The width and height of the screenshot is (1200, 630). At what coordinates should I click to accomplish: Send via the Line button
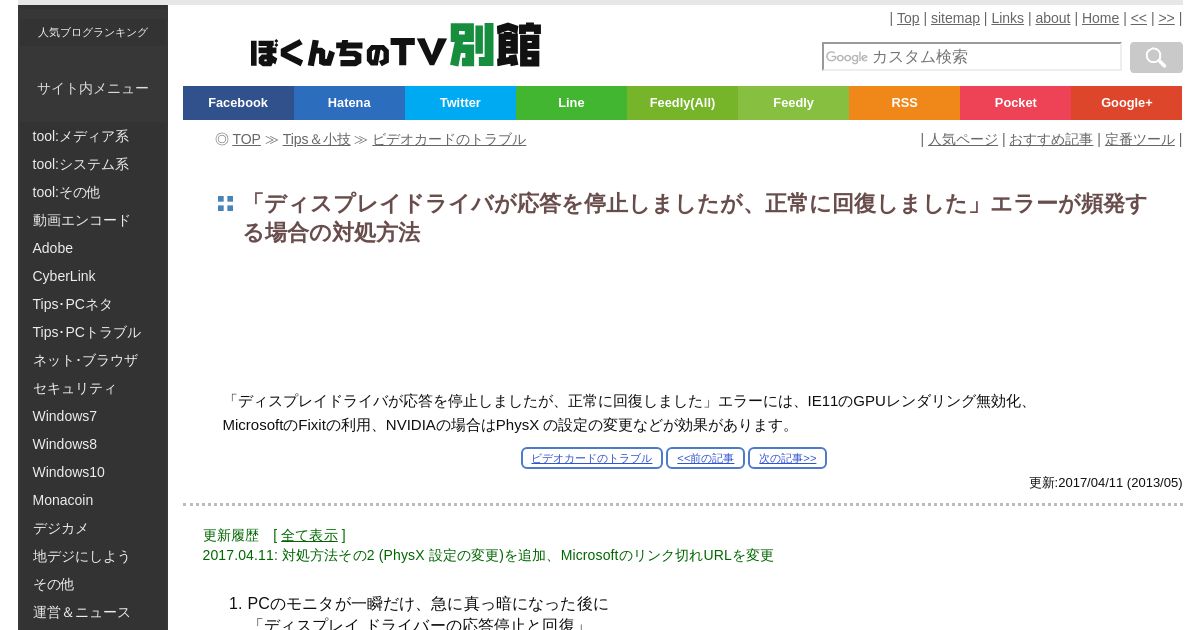[571, 103]
